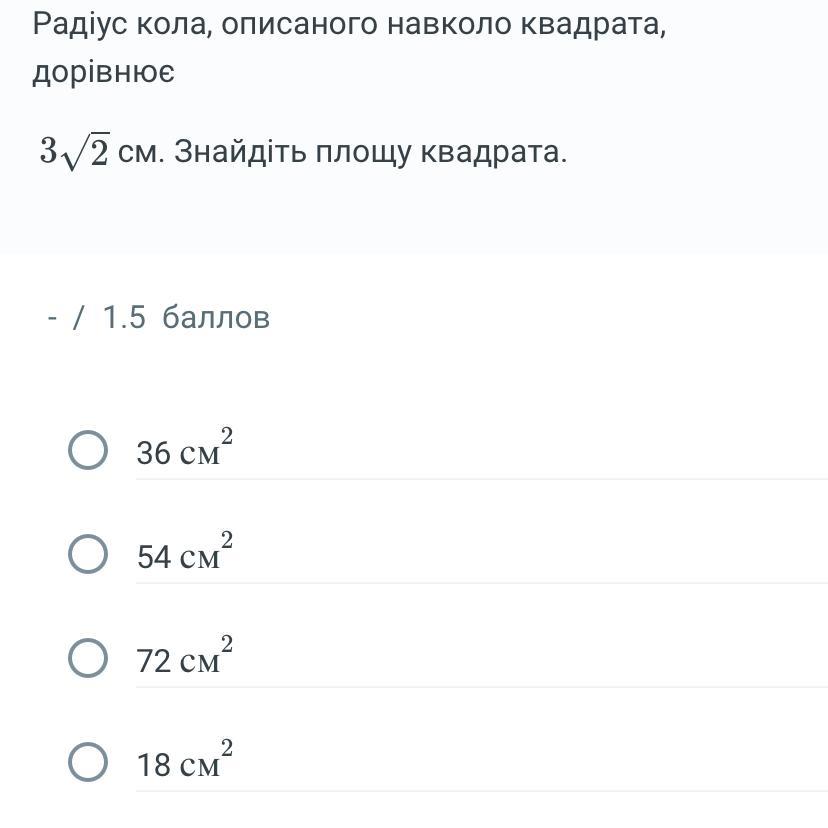Click the divider line under the 72 см² option
The width and height of the screenshot is (828, 828).
click(482, 688)
